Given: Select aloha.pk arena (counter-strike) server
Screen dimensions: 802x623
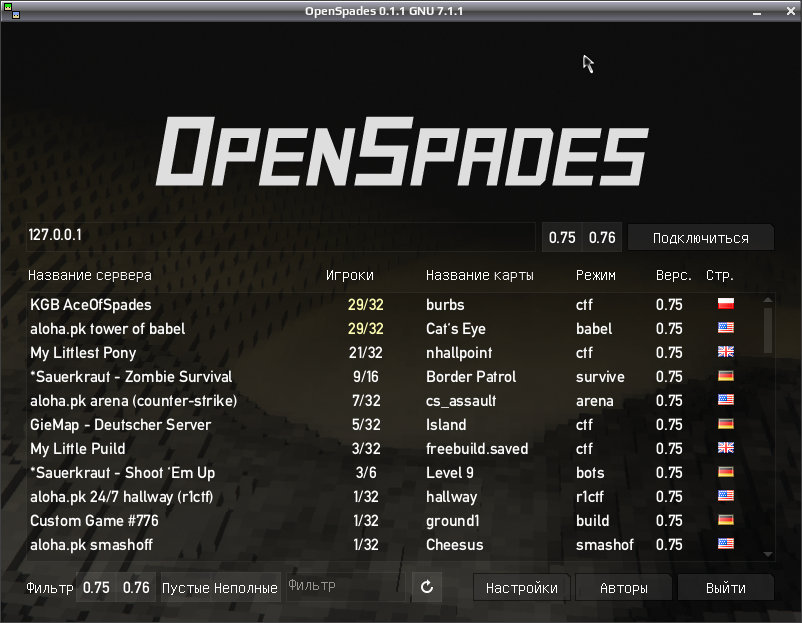Looking at the screenshot, I should click(x=394, y=400).
